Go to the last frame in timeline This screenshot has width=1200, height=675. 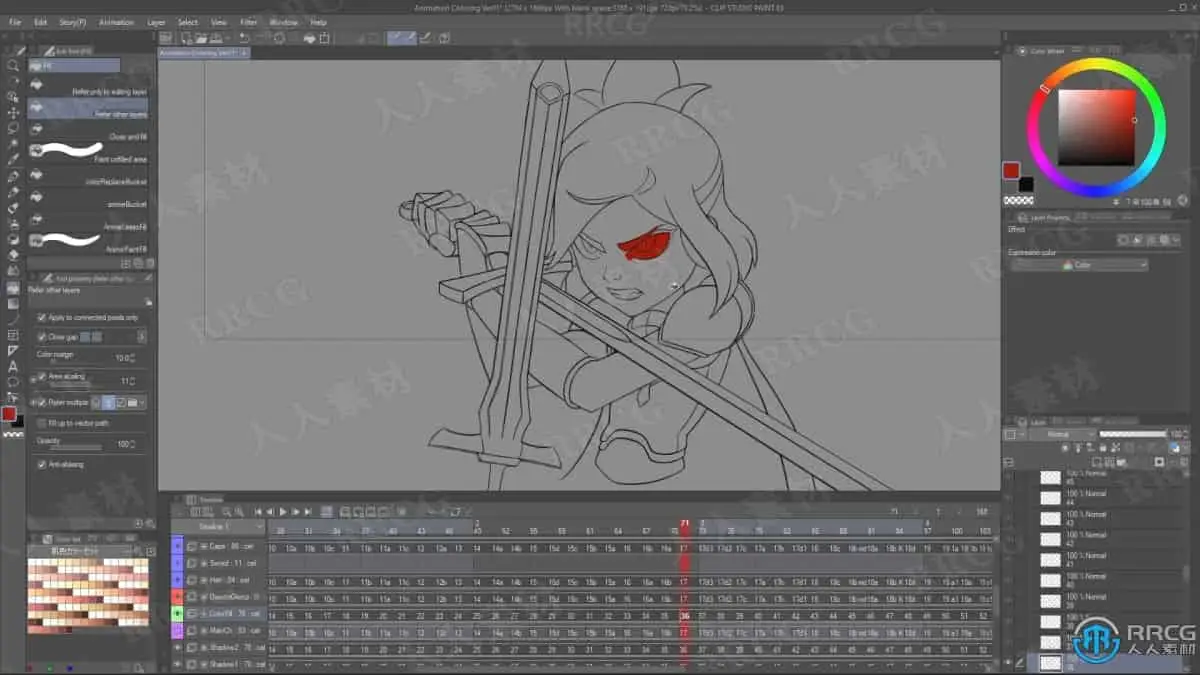308,511
